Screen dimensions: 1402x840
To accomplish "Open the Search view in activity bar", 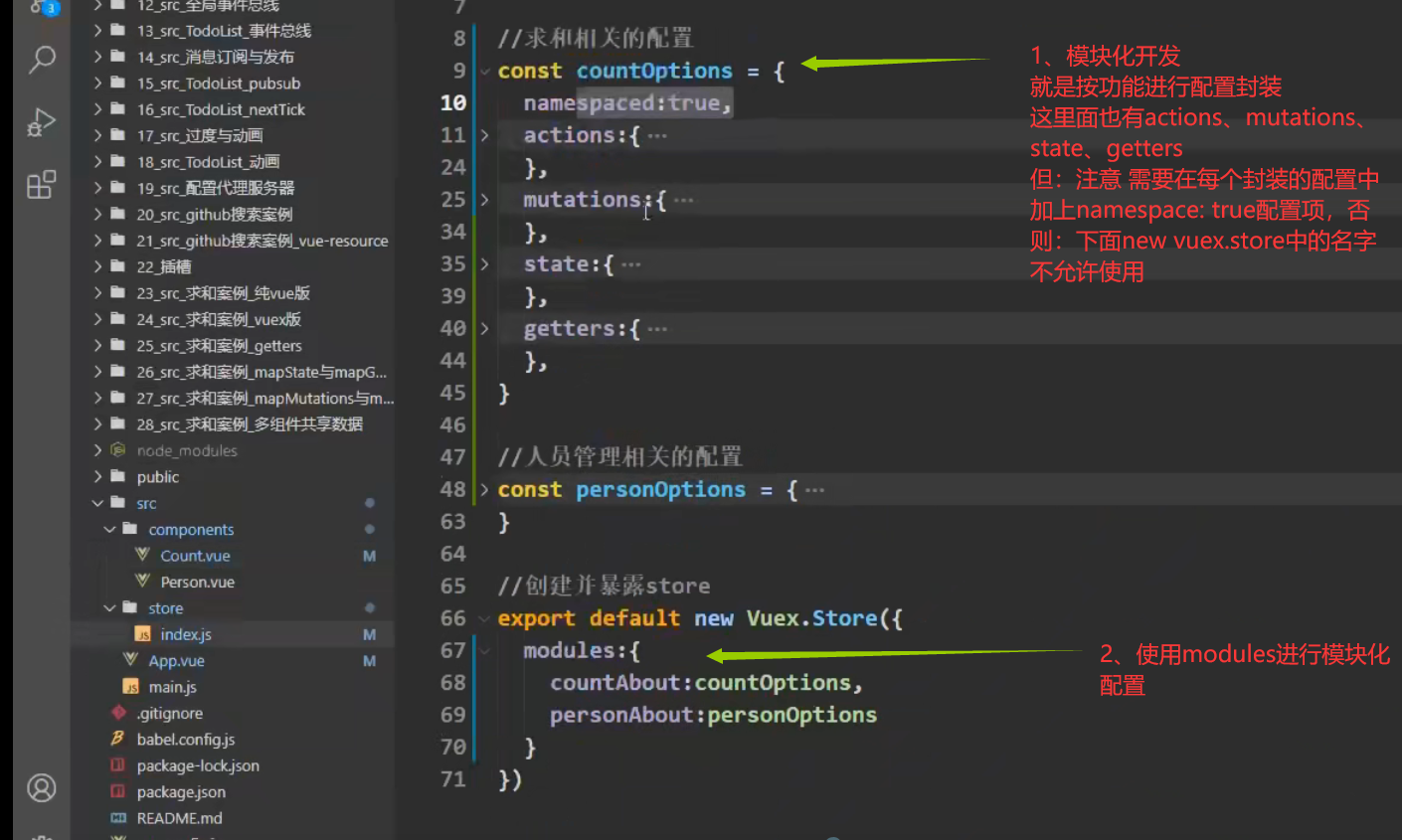I will coord(42,60).
